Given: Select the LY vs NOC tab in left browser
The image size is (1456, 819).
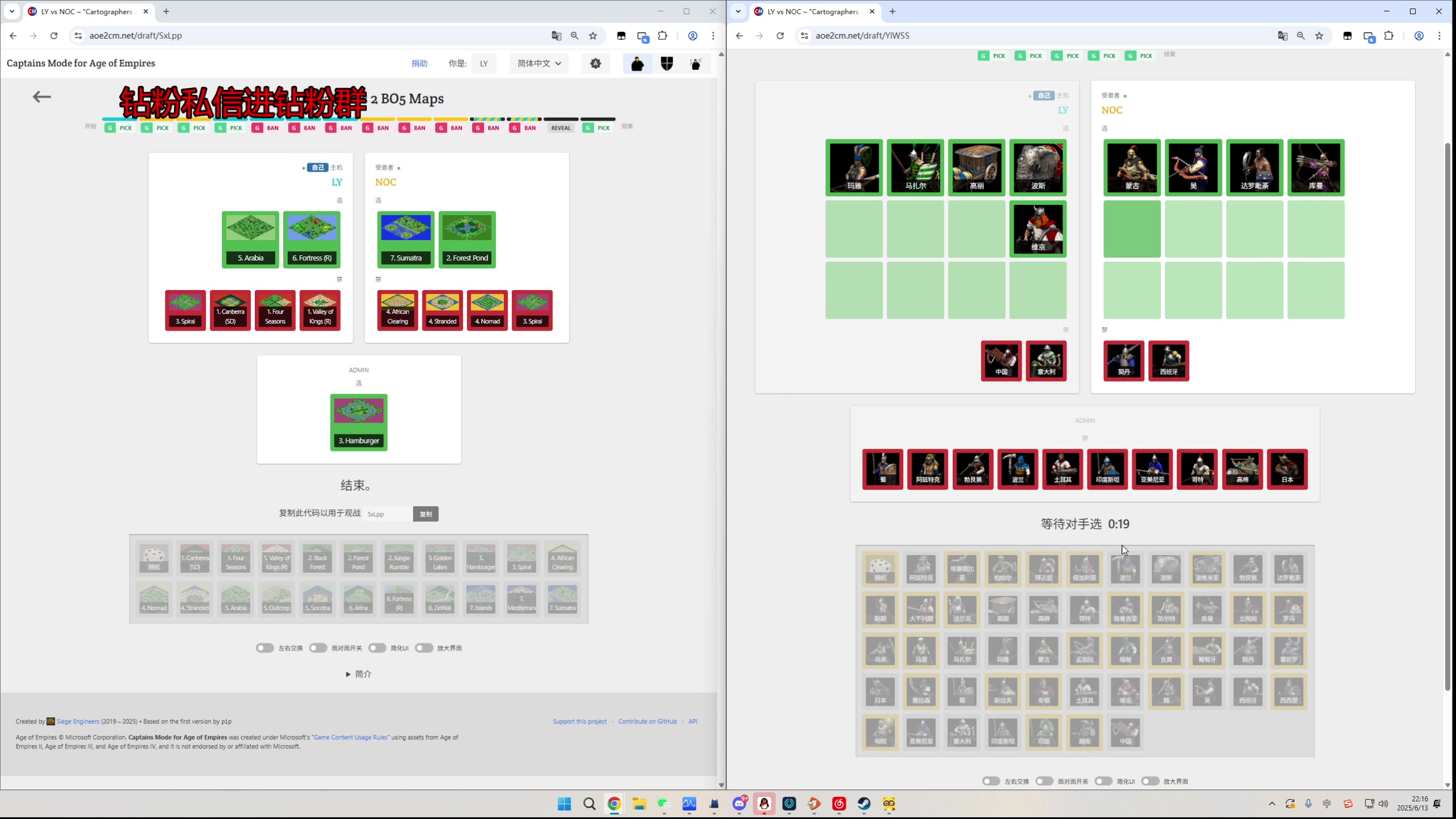Looking at the screenshot, I should pos(88,11).
